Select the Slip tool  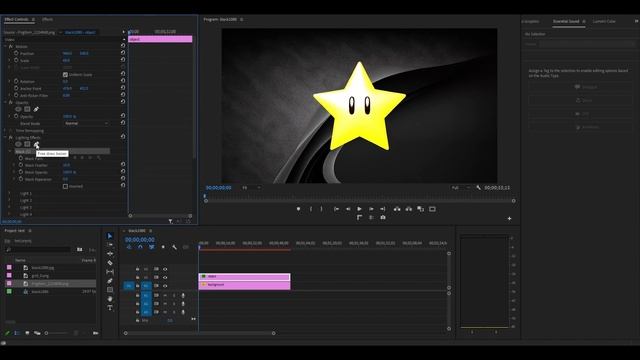point(110,272)
